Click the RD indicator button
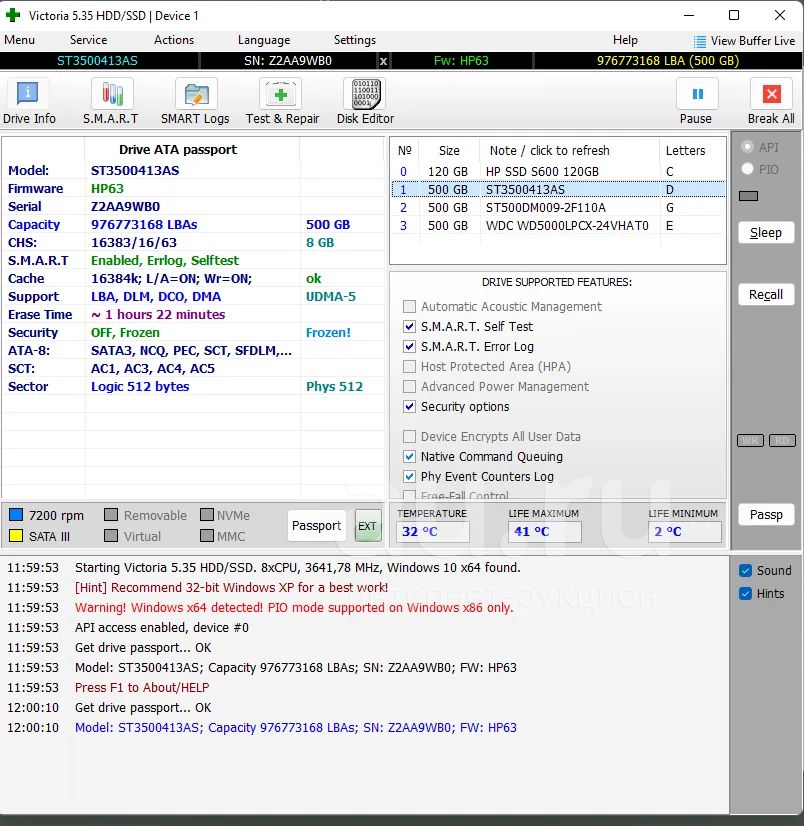The height and width of the screenshot is (826, 804). coord(782,440)
